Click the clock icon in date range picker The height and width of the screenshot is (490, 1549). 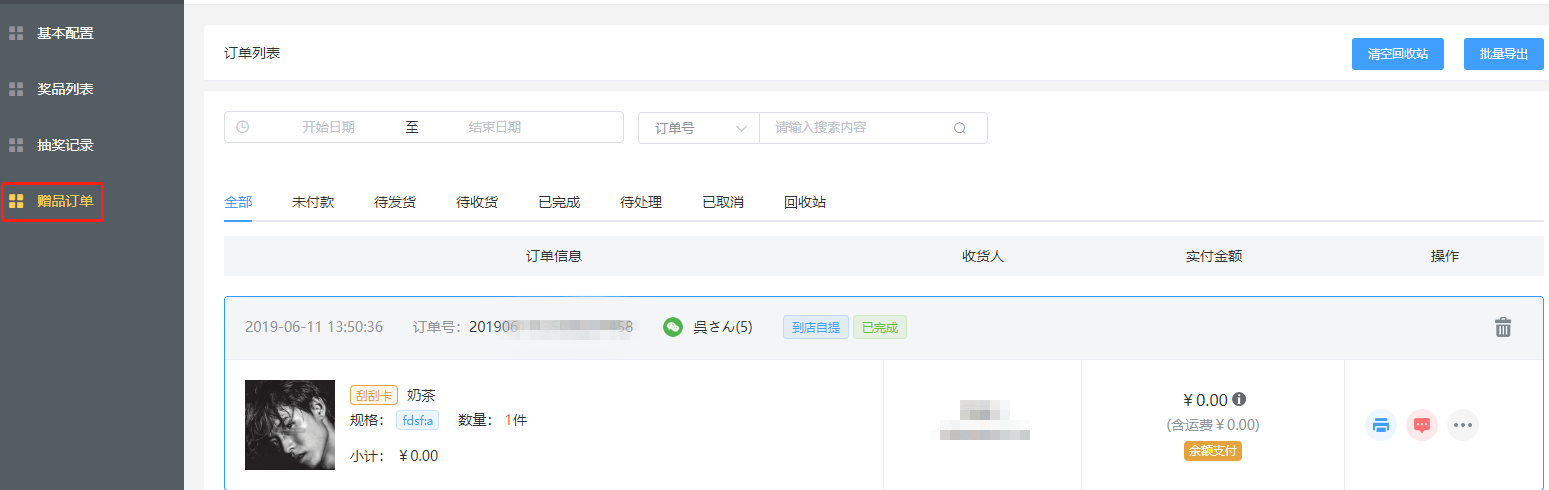(x=242, y=127)
